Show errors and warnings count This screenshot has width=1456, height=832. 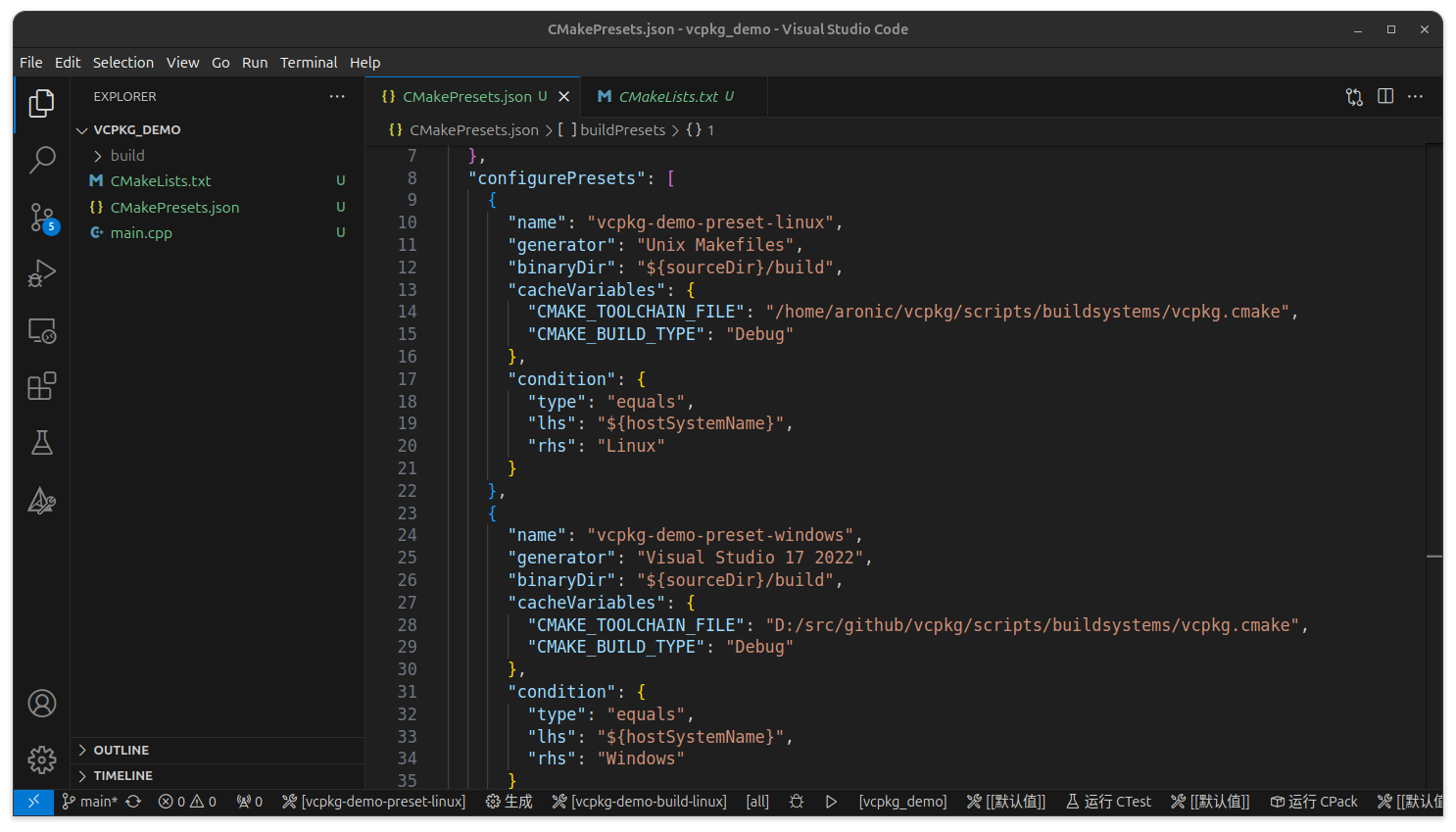(x=187, y=802)
